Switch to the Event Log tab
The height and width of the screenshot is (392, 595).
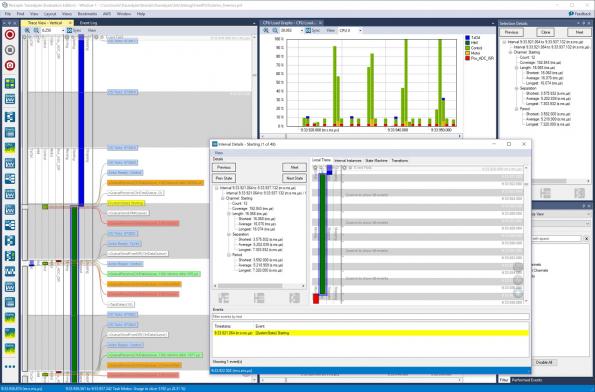pos(88,23)
